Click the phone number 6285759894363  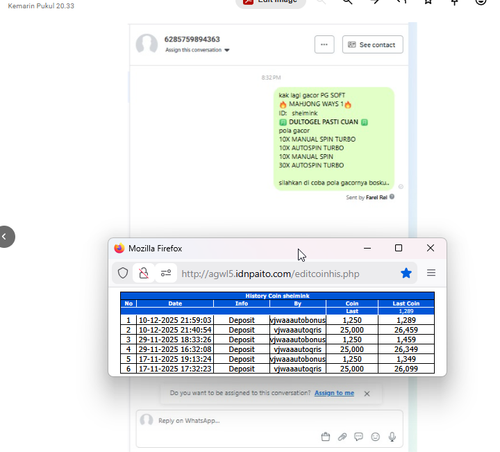click(x=192, y=39)
